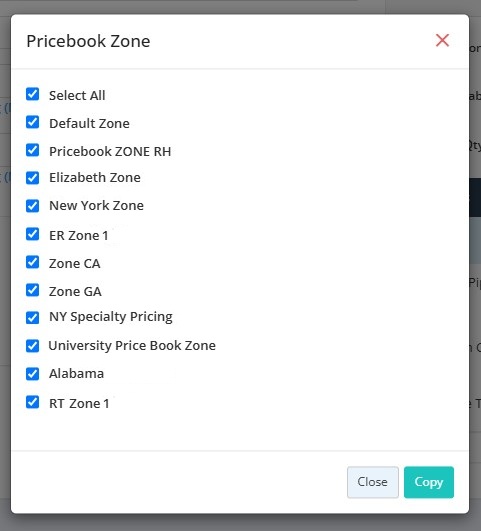
Task: Toggle the Zone CA checkbox
Action: [x=33, y=262]
